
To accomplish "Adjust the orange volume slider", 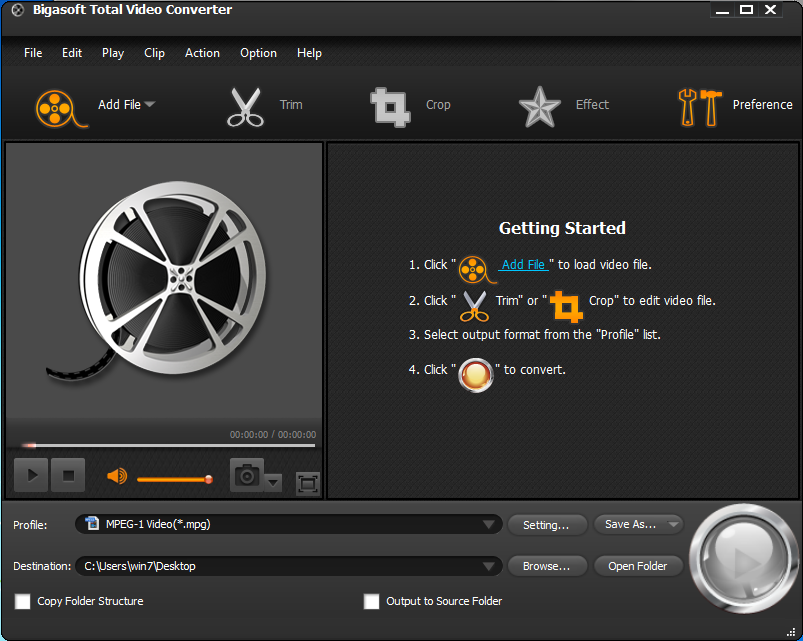I will (175, 479).
